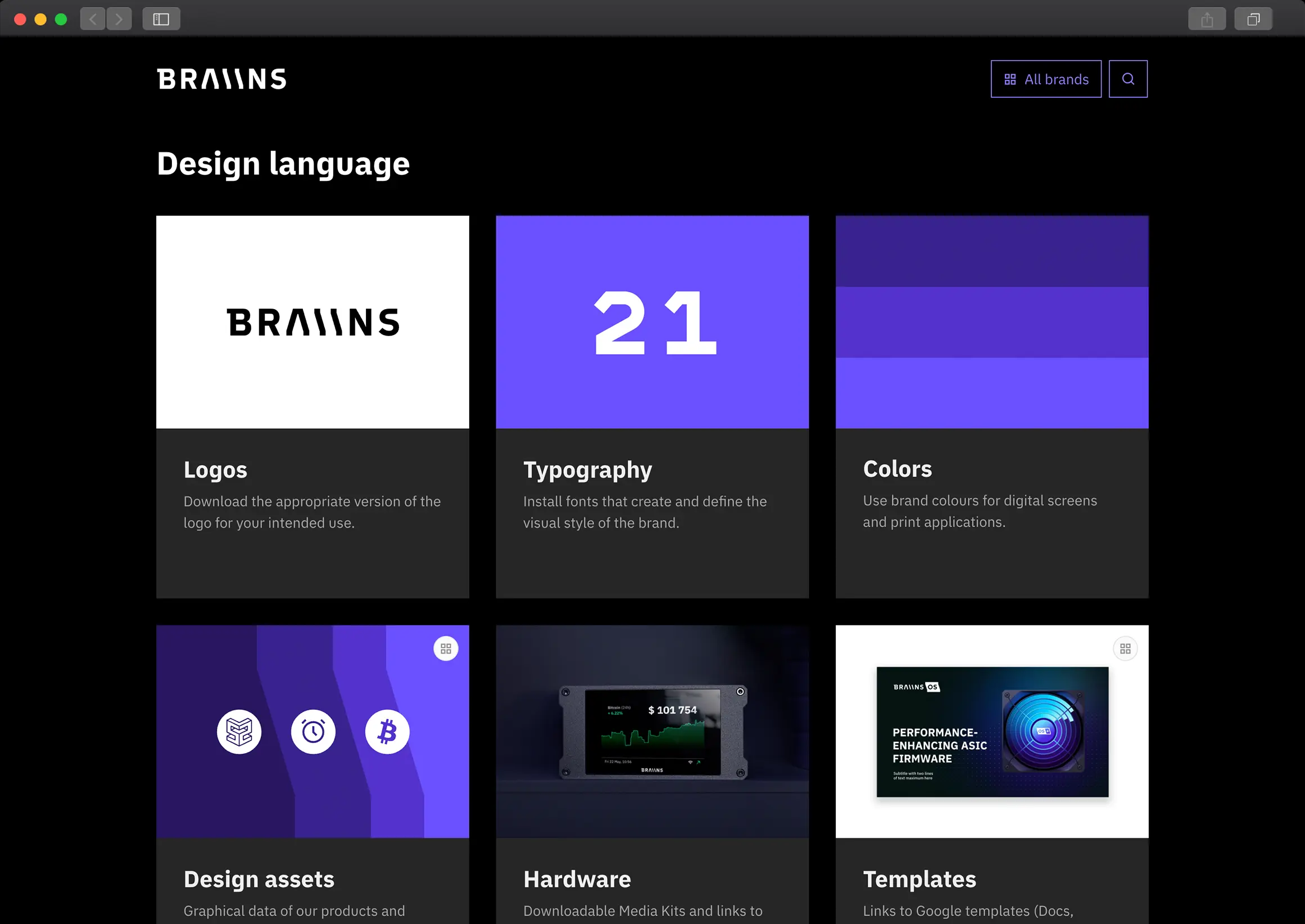Click the Bitcoin symbol icon in Design assets
Image resolution: width=1305 pixels, height=924 pixels.
tap(387, 732)
